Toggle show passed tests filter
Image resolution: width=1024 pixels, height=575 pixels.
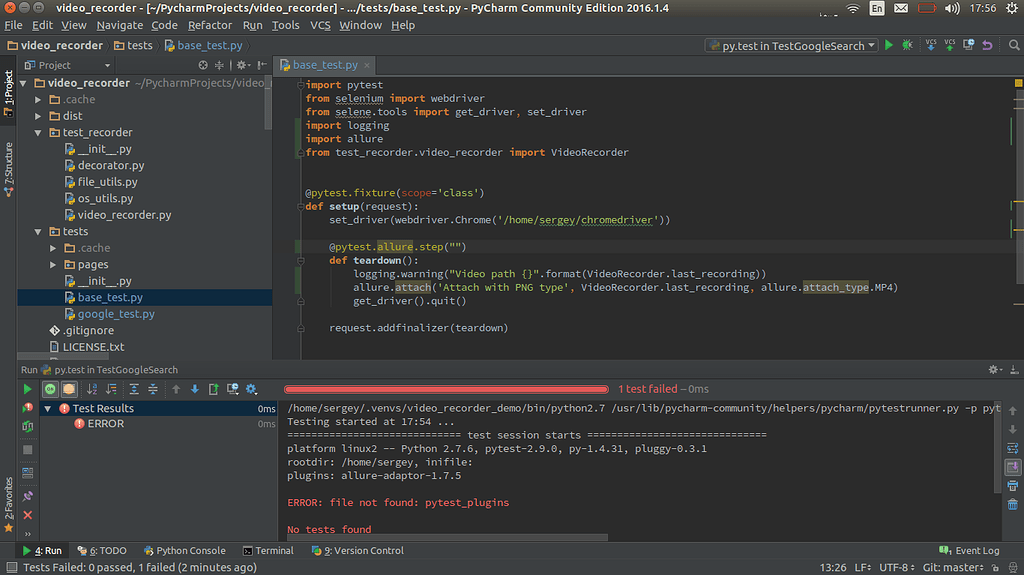tap(50, 389)
